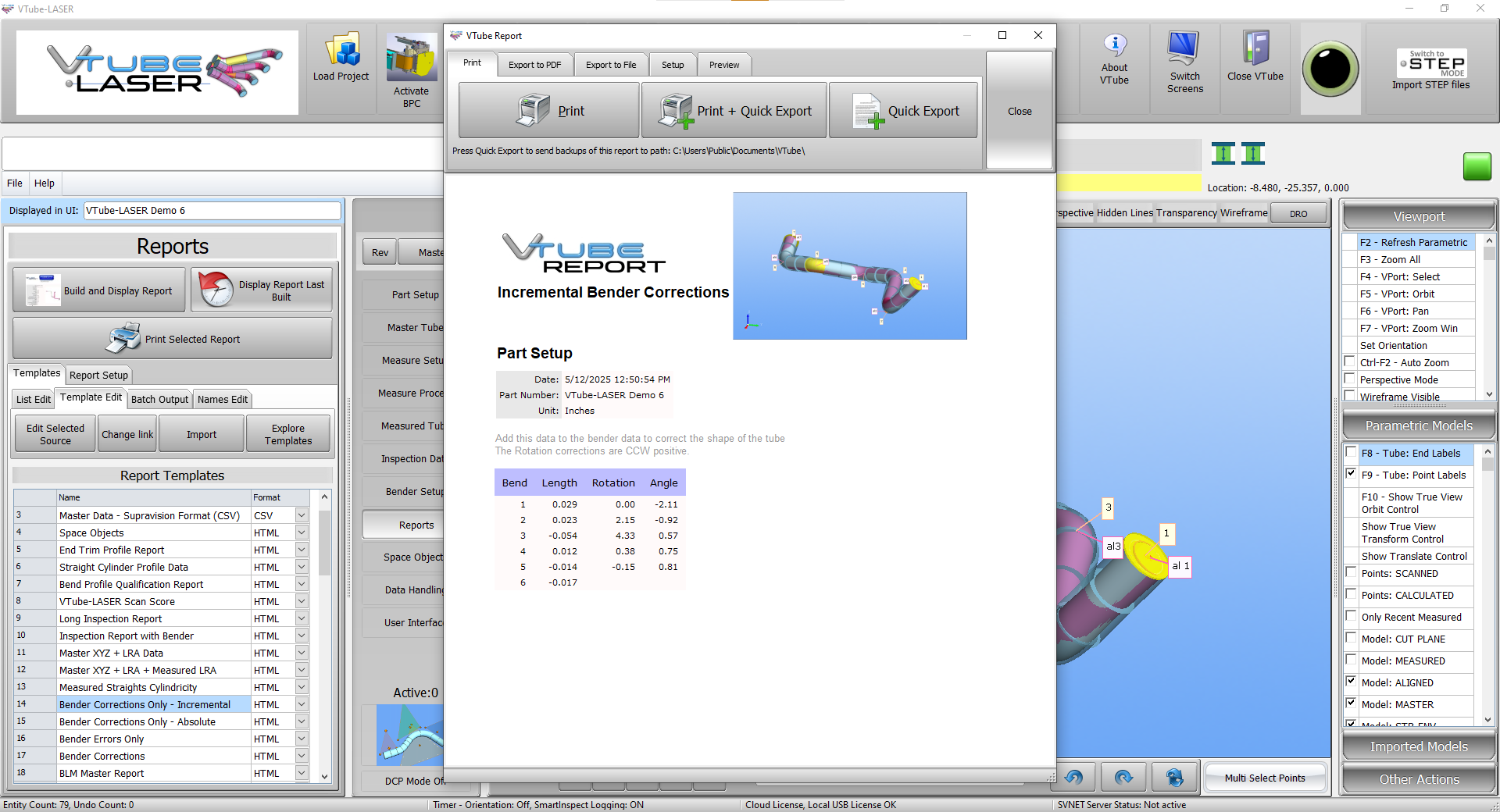Screen dimensions: 1500x812
Task: Click Explore Templates button
Action: coord(288,434)
